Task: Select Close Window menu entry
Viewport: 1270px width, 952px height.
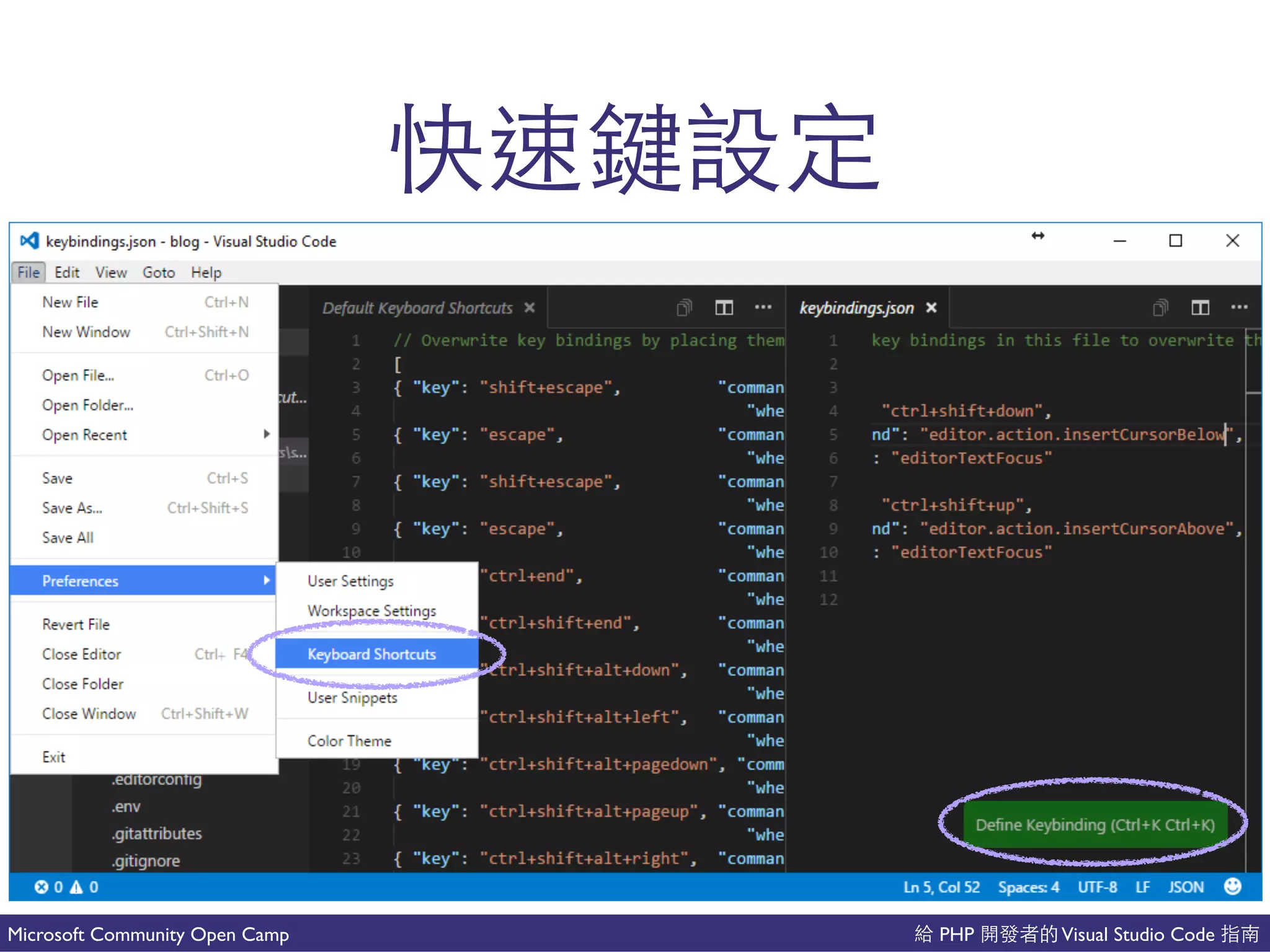Action: coord(144,713)
